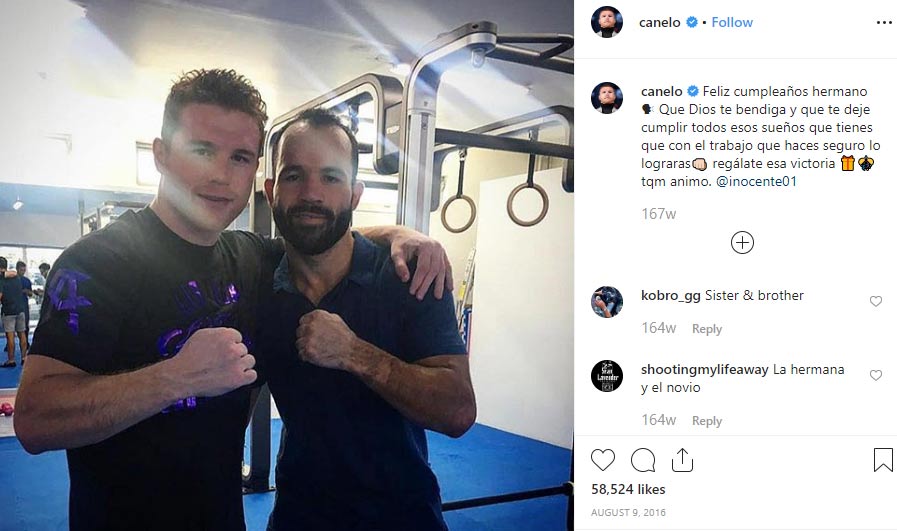Open canelo profile picture in the header
This screenshot has height=531, width=897.
[606, 22]
